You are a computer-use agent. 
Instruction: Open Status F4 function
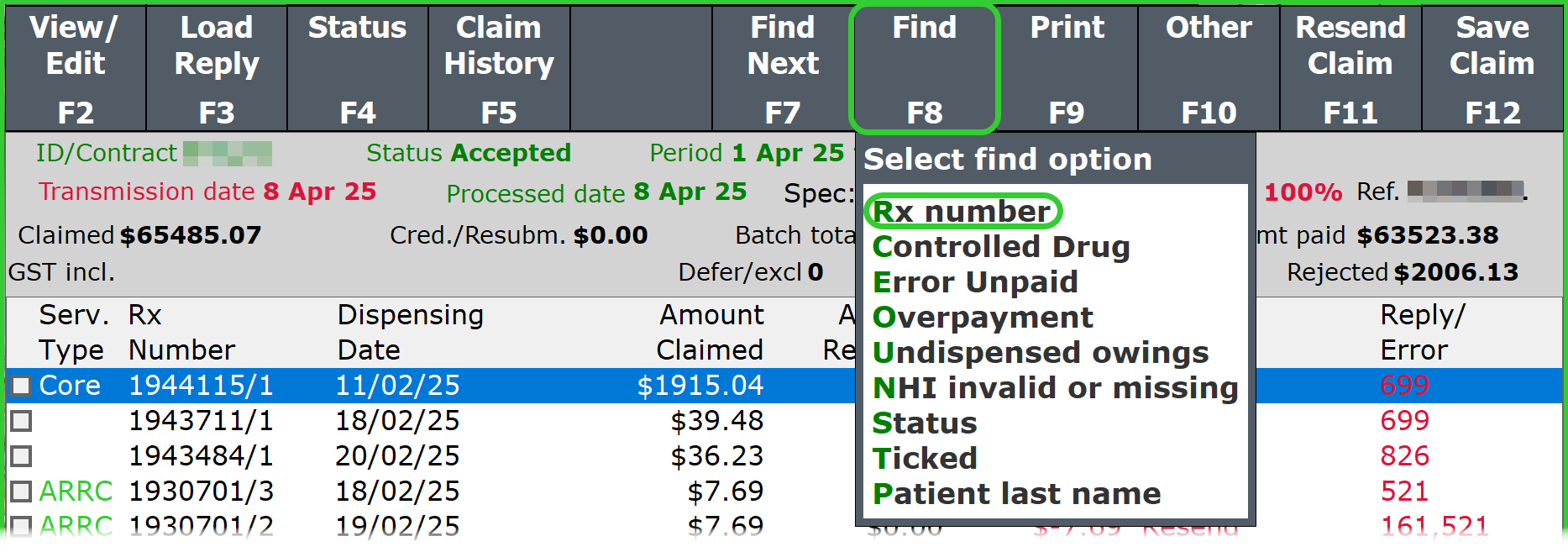pos(358,69)
